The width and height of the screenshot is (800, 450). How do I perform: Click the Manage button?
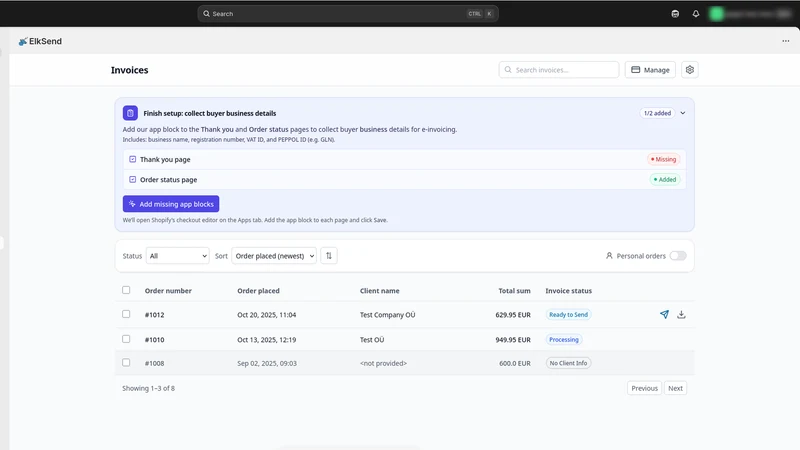[651, 70]
